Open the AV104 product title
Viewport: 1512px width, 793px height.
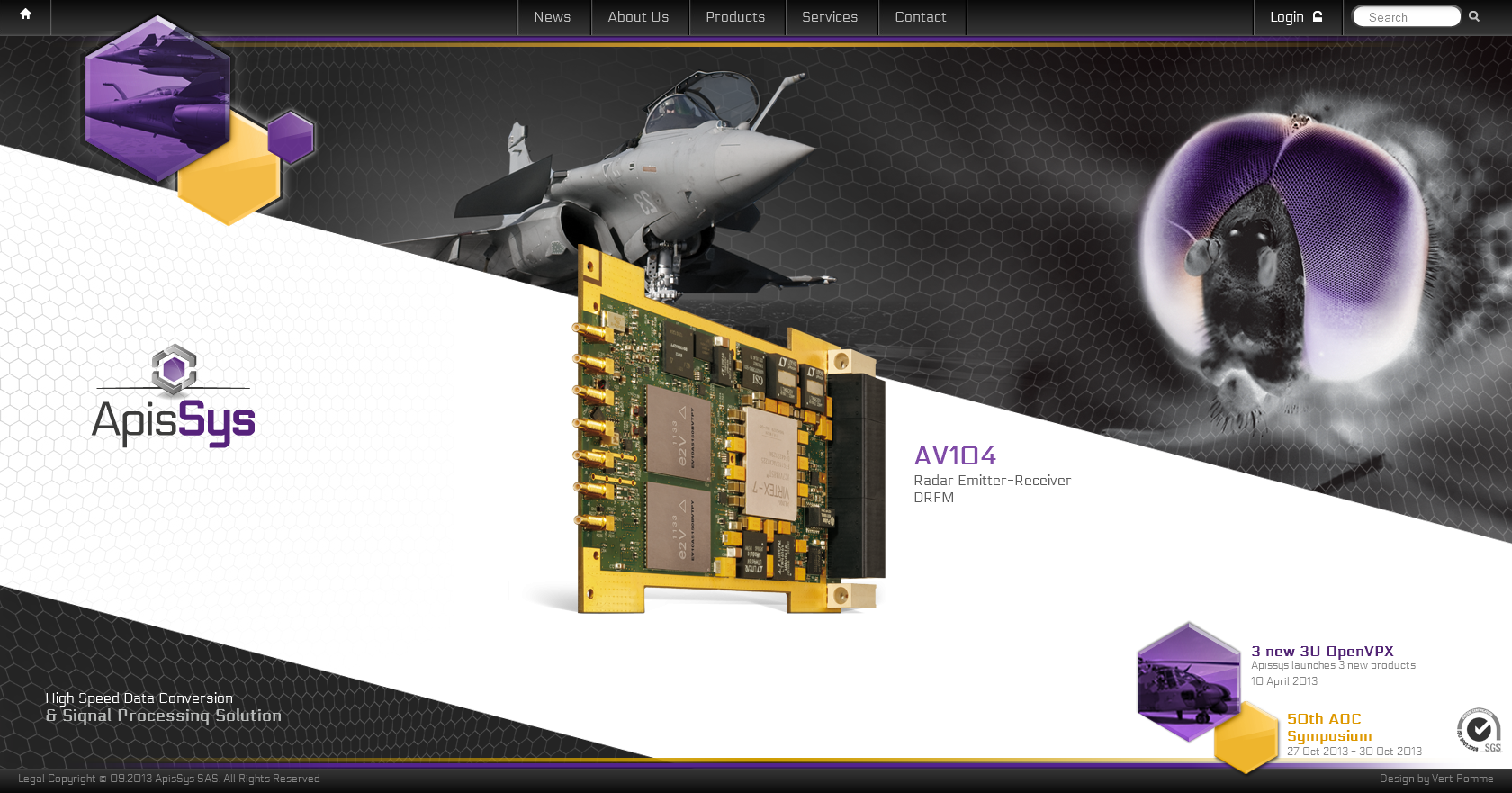pos(955,456)
